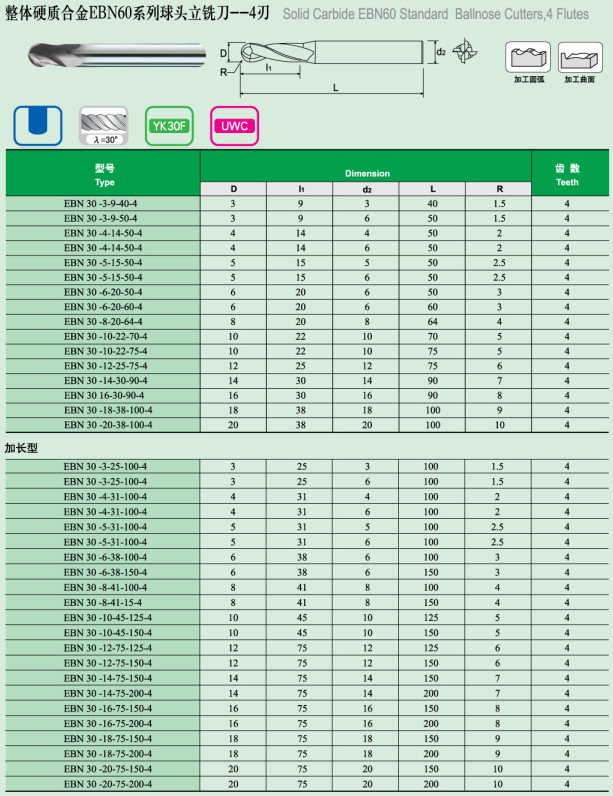The height and width of the screenshot is (796, 613).
Task: Select row EBN 30 -6-20-50-4
Action: (307, 292)
